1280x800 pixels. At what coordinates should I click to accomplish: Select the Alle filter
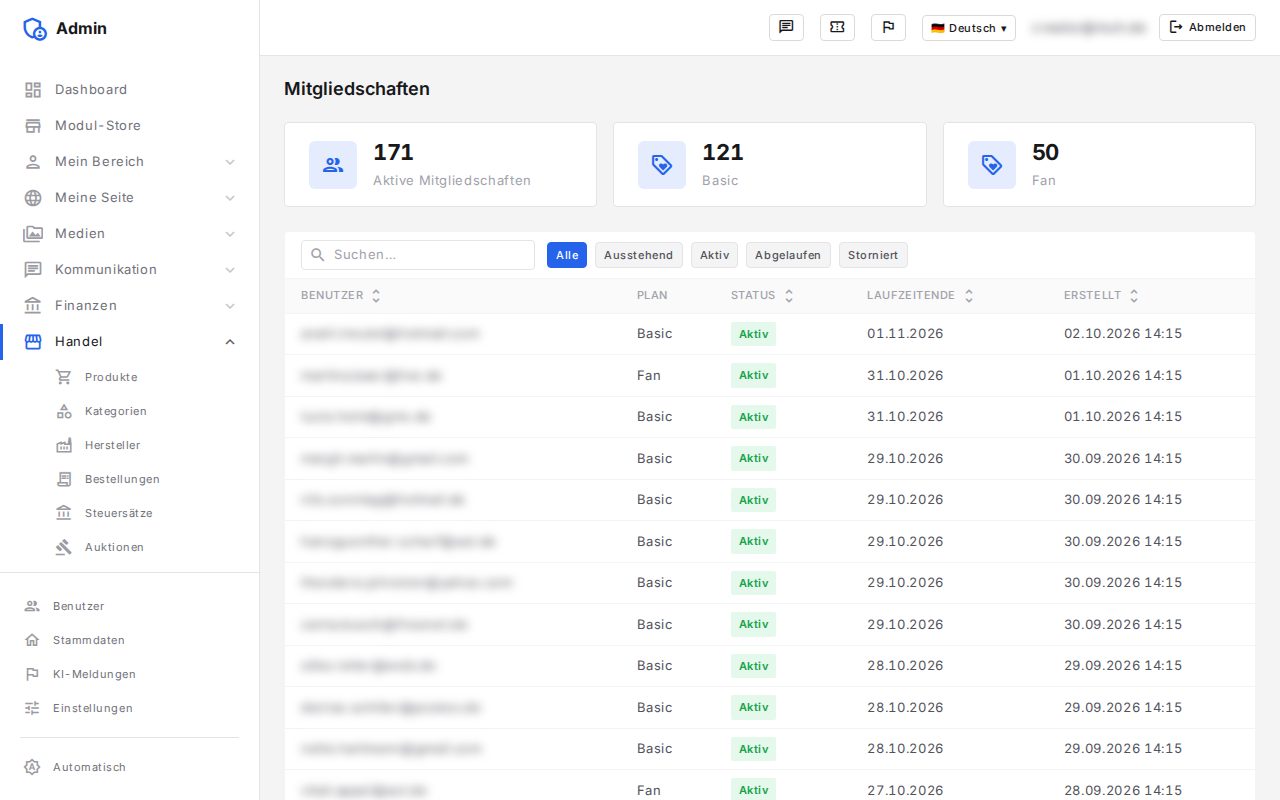point(567,255)
